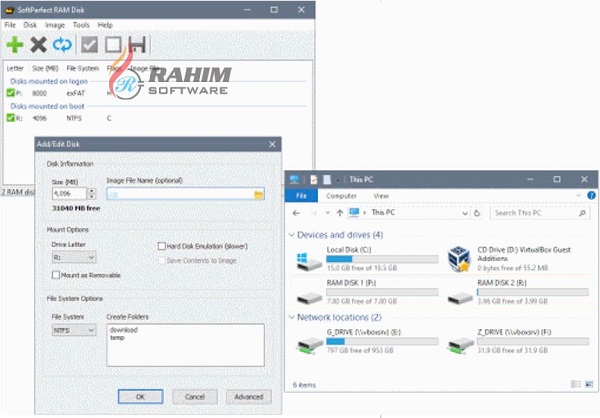Click the G_DRIVE usage bar
This screenshot has width=600, height=418.
(x=382, y=341)
